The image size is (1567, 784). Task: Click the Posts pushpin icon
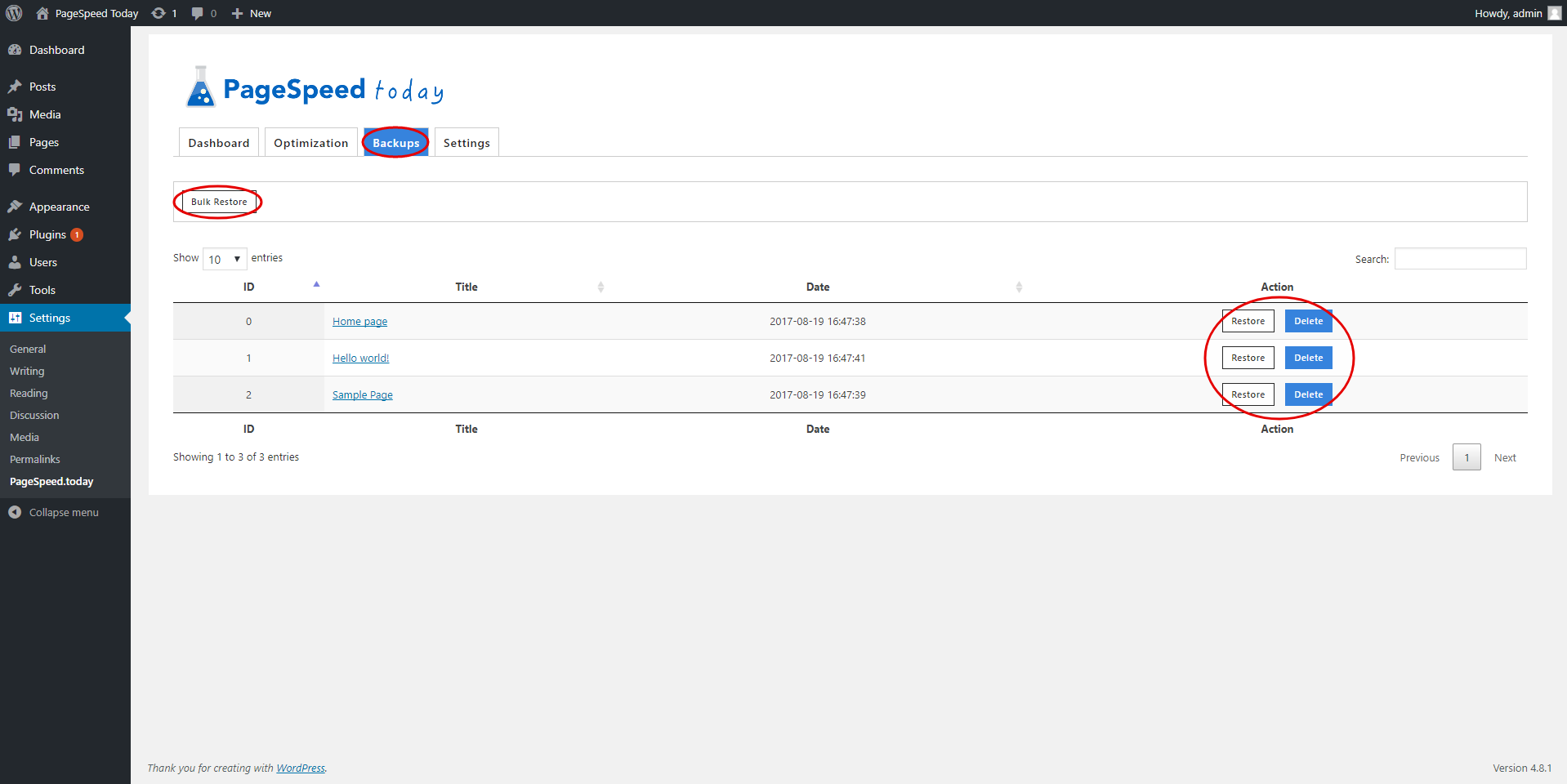[15, 87]
